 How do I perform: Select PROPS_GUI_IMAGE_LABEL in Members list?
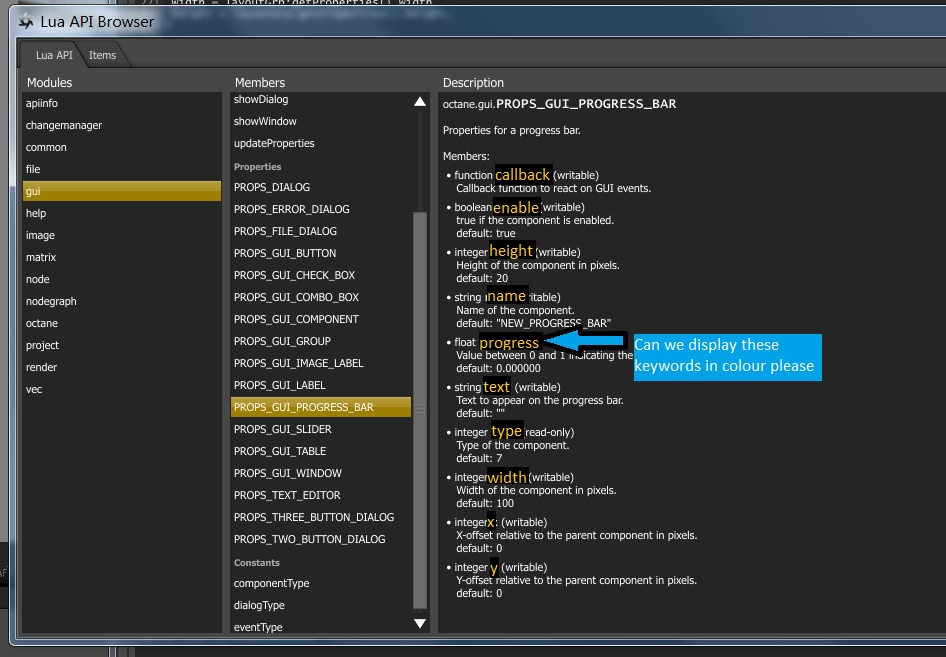[321, 364]
